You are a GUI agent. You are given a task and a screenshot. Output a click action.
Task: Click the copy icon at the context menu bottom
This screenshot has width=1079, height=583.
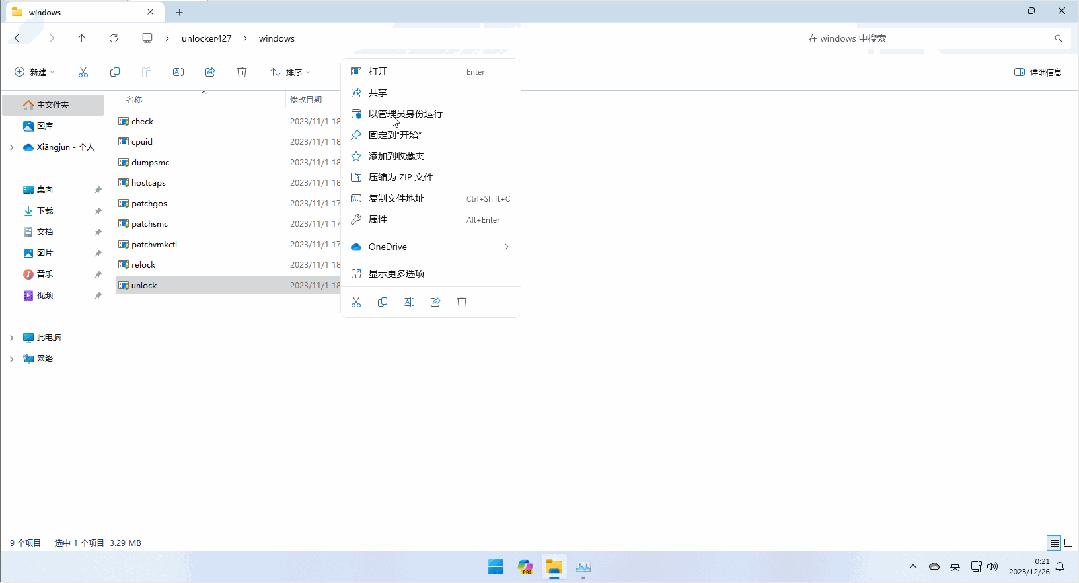[381, 301]
